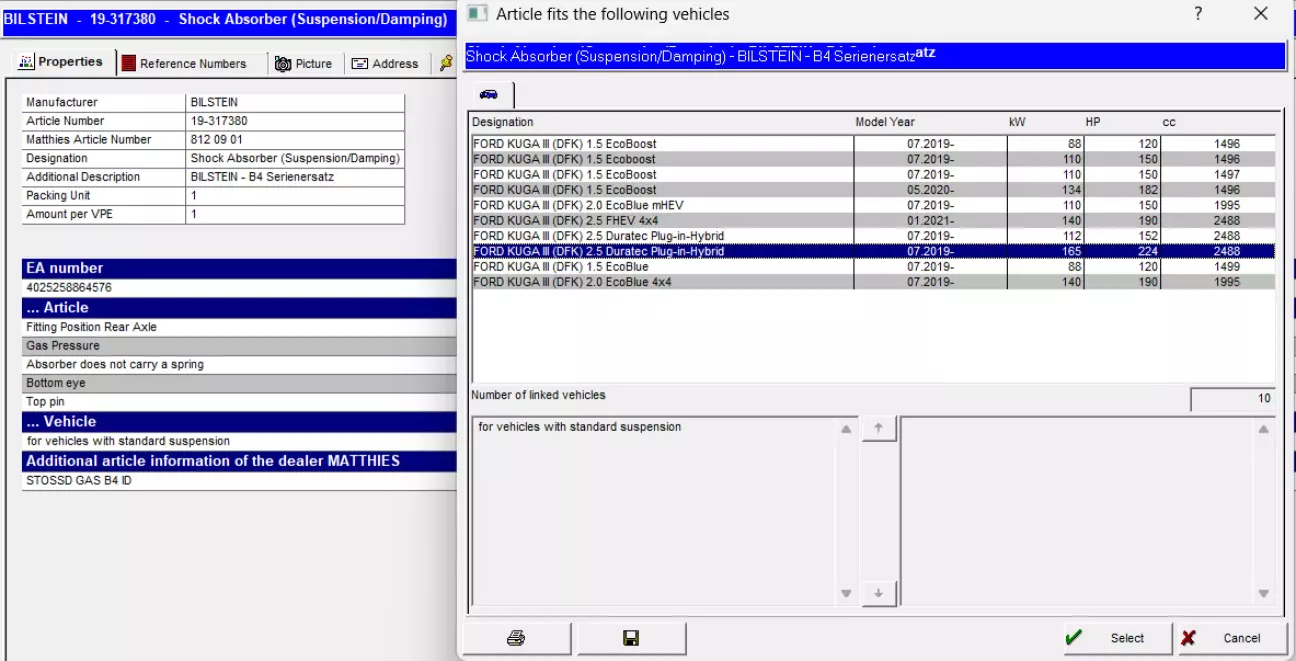
Task: Click the Packing Unit value cell
Action: pyautogui.click(x=295, y=196)
